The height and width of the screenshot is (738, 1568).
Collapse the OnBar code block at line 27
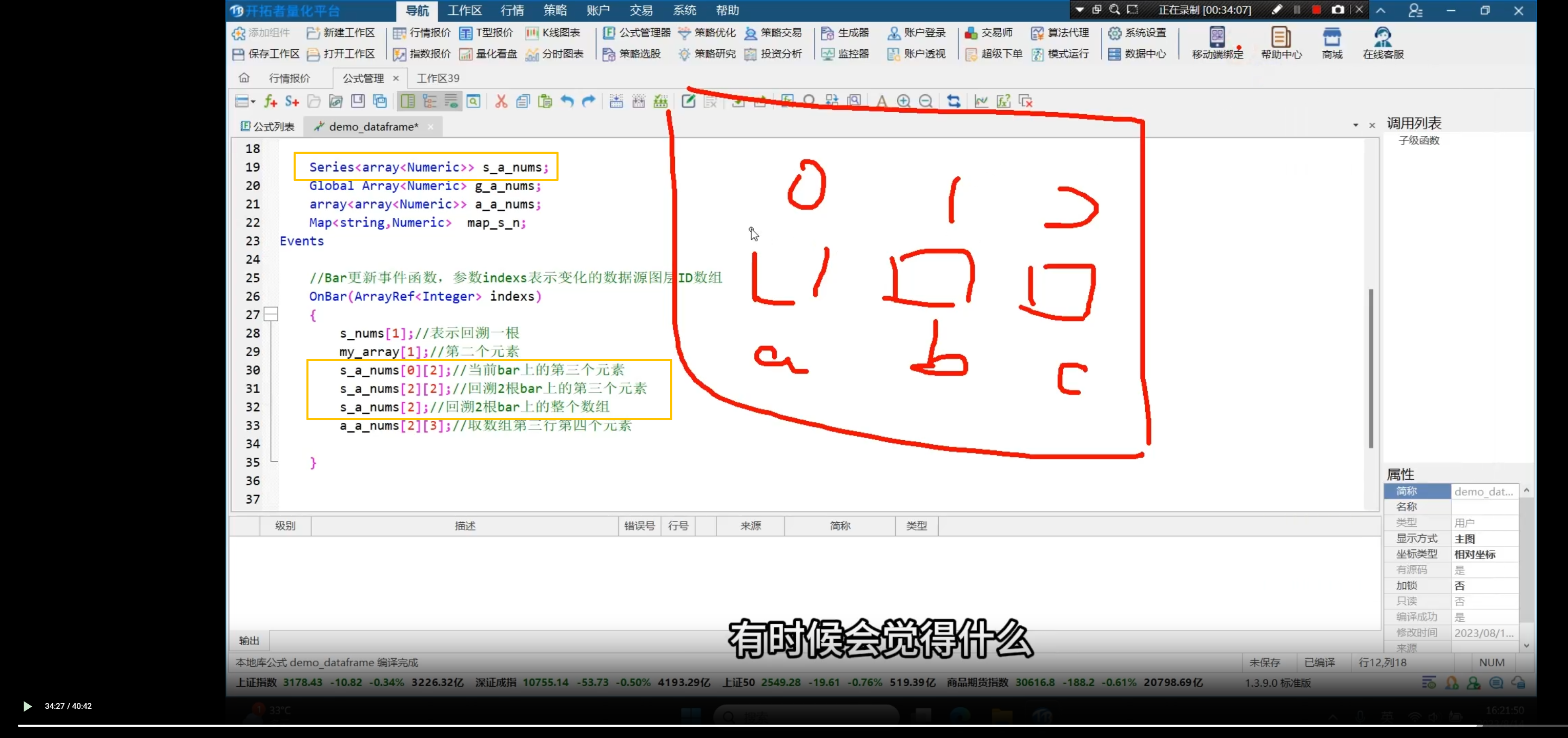[271, 315]
